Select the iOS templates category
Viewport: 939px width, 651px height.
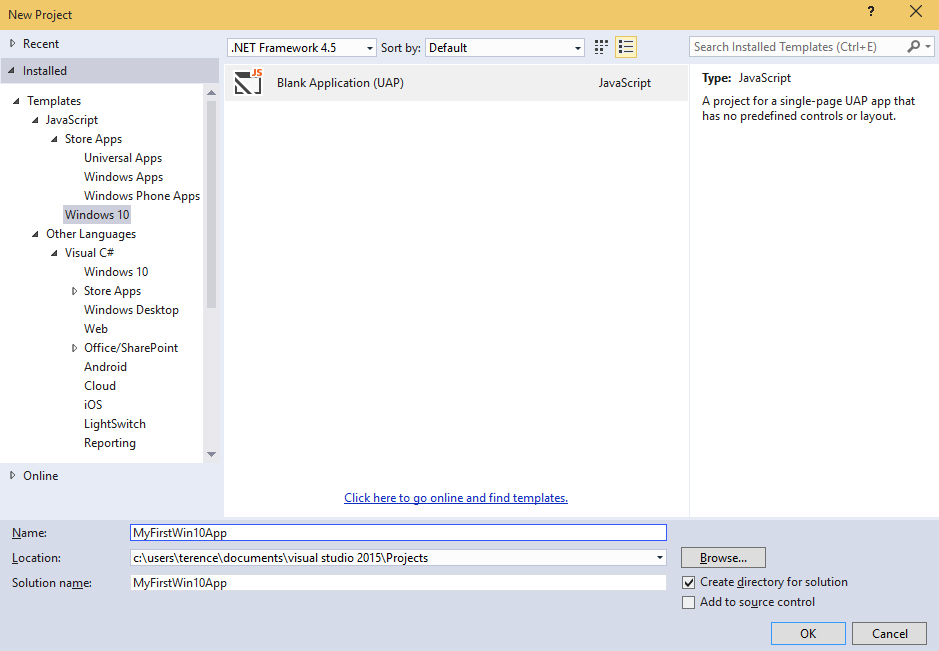click(x=93, y=404)
